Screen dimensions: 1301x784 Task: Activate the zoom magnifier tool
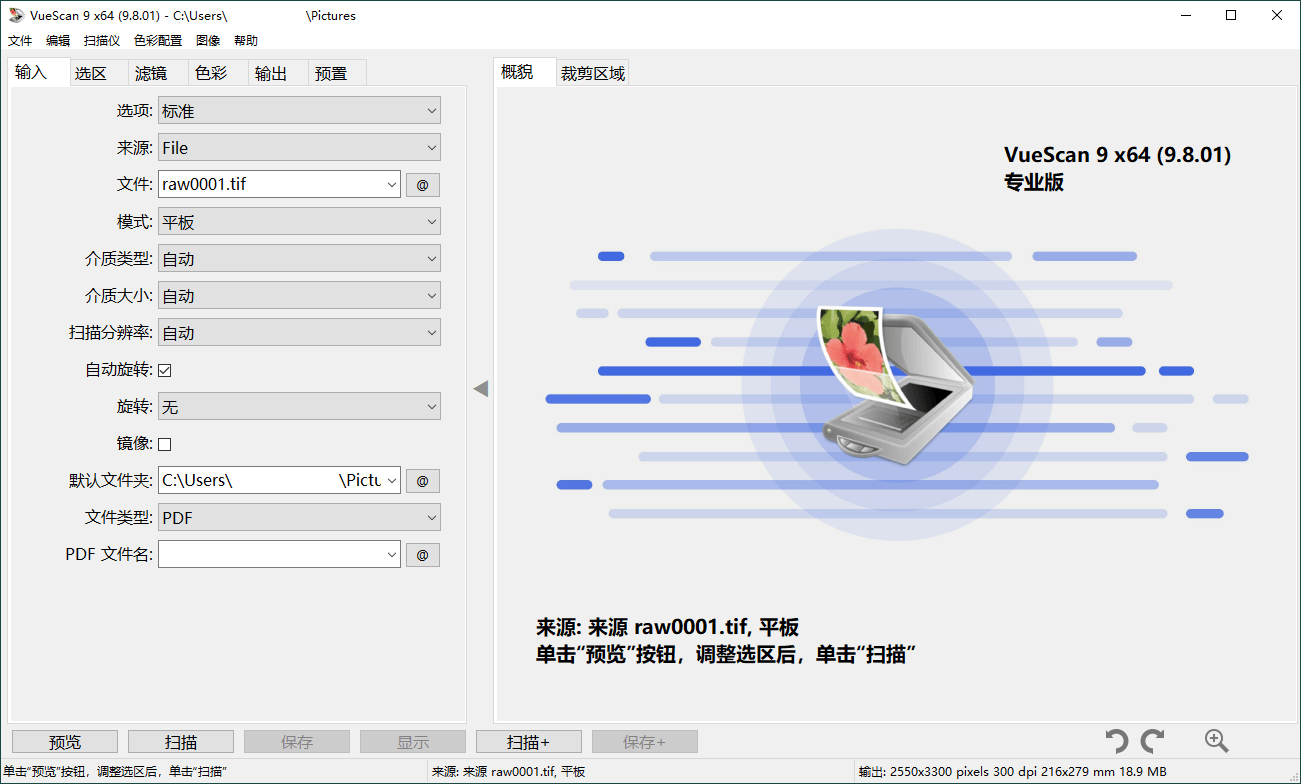1216,741
